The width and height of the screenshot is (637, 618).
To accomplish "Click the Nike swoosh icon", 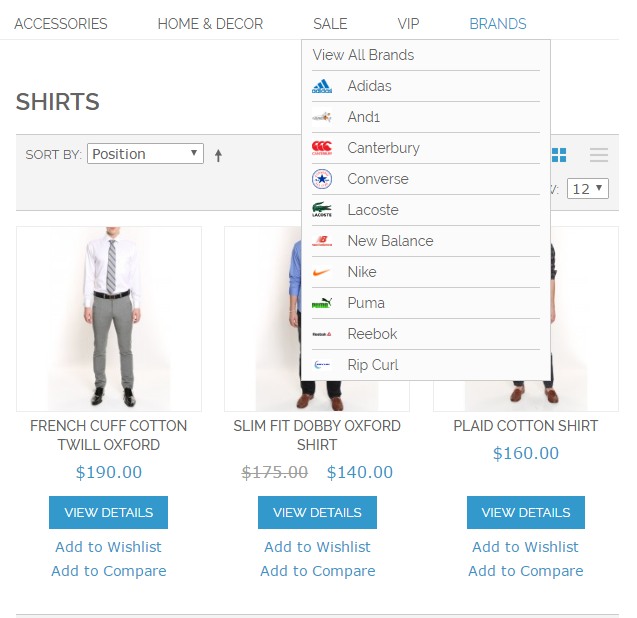I will pos(322,272).
